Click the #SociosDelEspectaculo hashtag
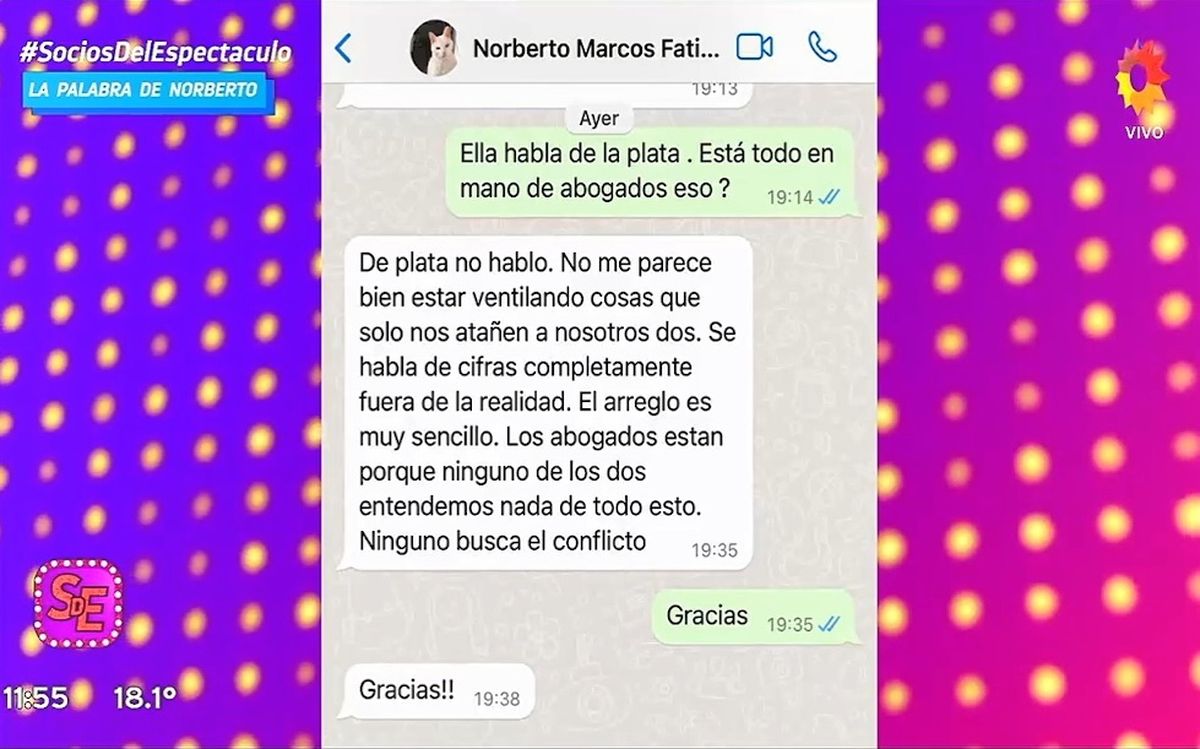This screenshot has width=1200, height=749. point(155,53)
